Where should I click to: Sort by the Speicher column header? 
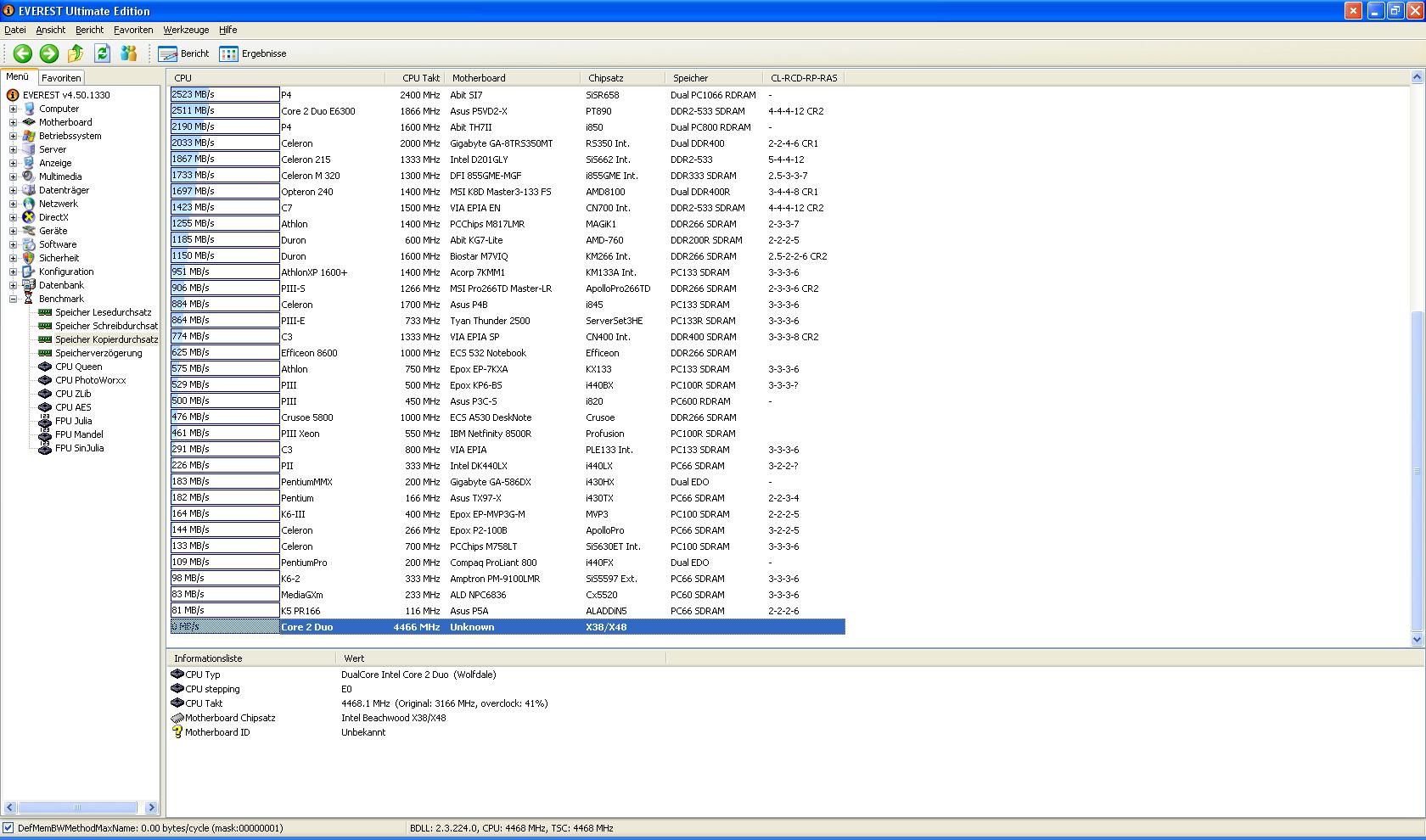[714, 78]
